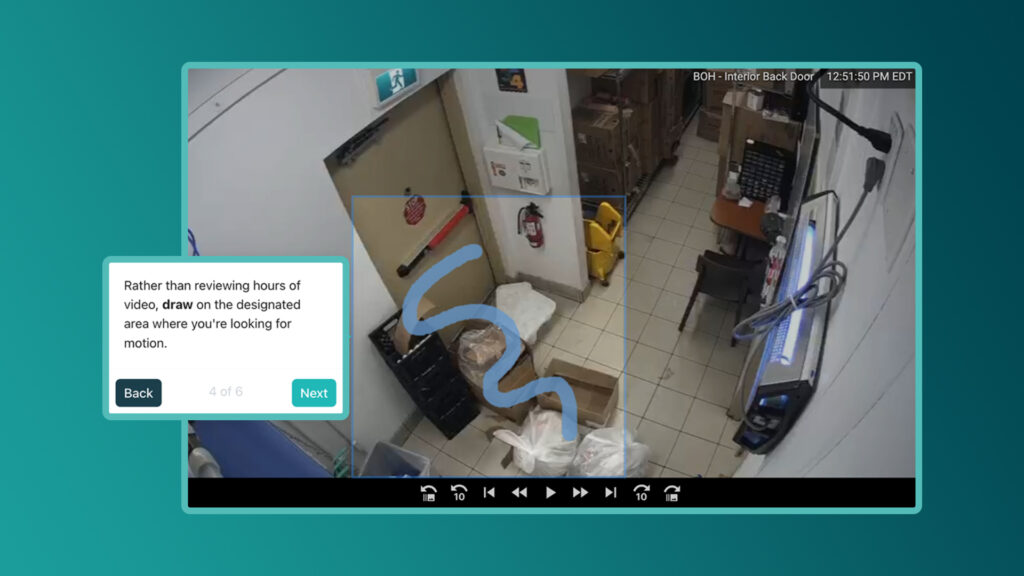Click the green exit sign above the door

396,83
